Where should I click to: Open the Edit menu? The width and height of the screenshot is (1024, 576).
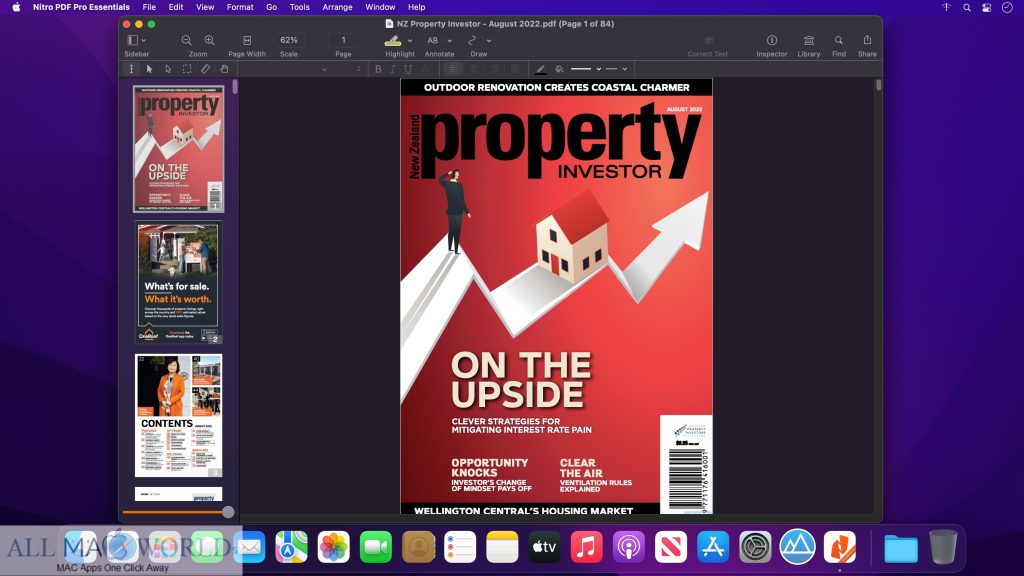coord(176,7)
